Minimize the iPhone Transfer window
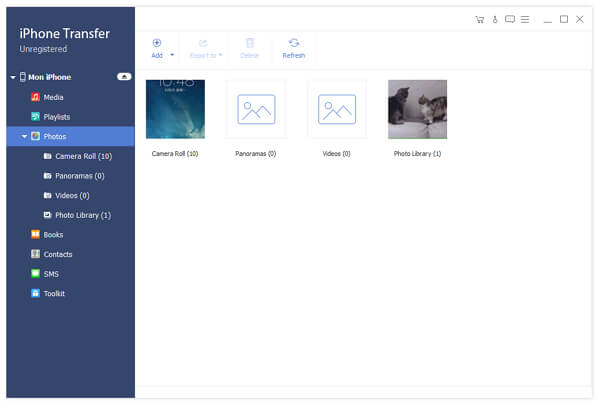The height and width of the screenshot is (406, 600). point(548,20)
